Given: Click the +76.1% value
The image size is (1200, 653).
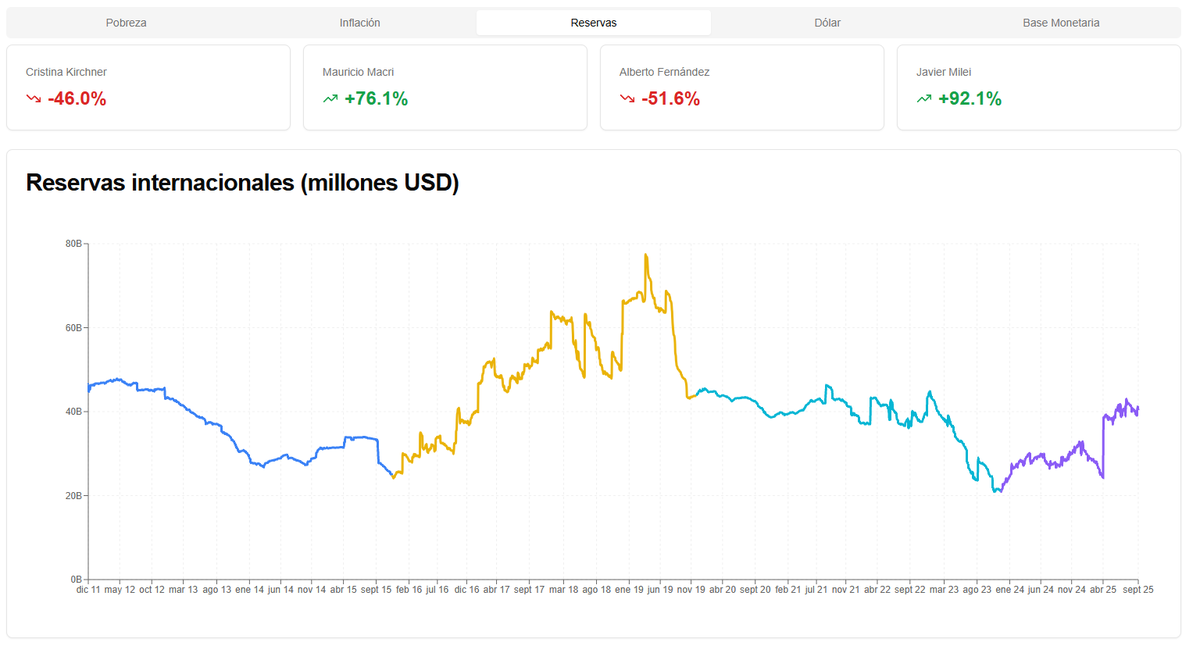Looking at the screenshot, I should click(x=376, y=99).
